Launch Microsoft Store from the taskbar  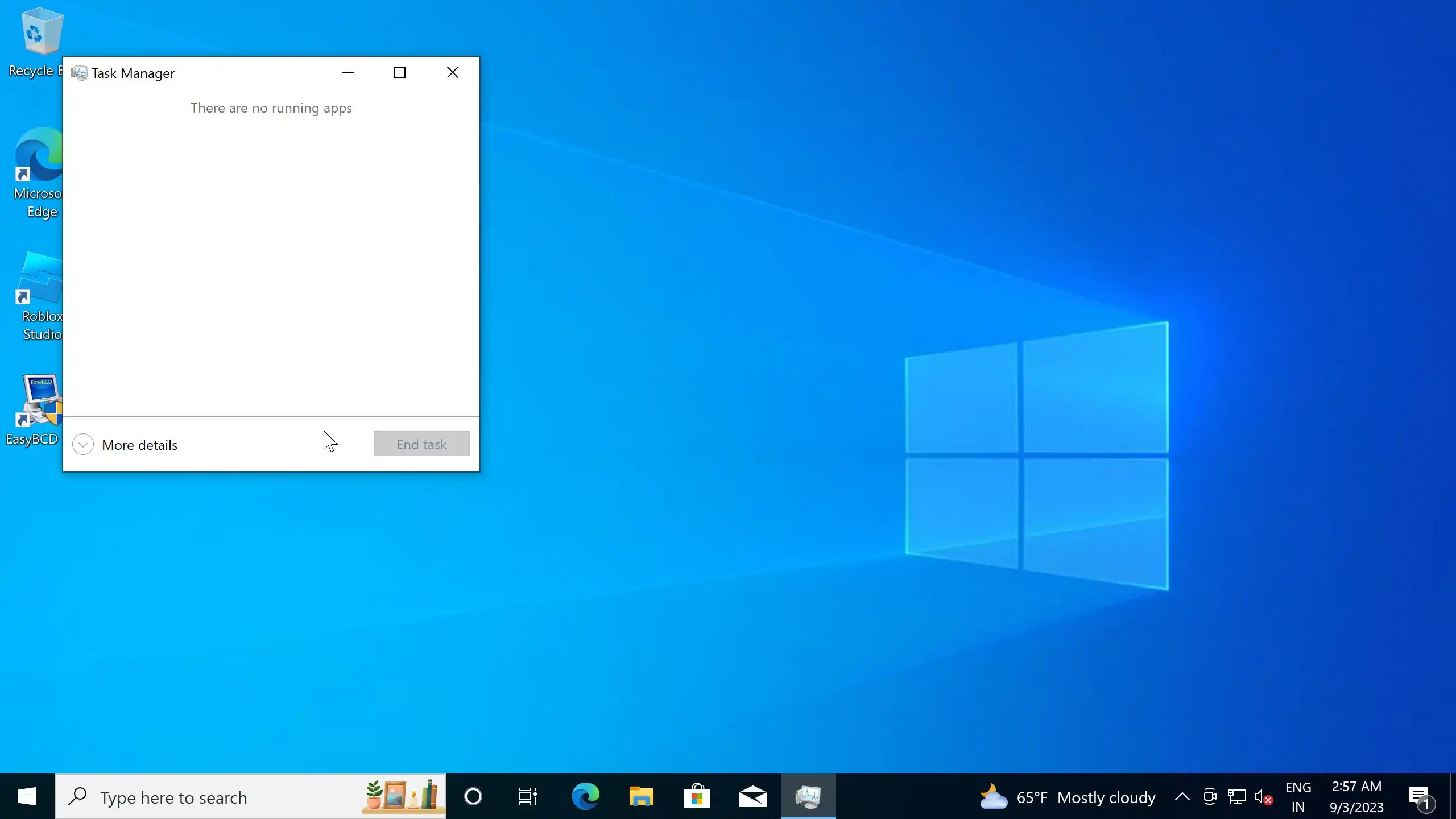point(697,796)
